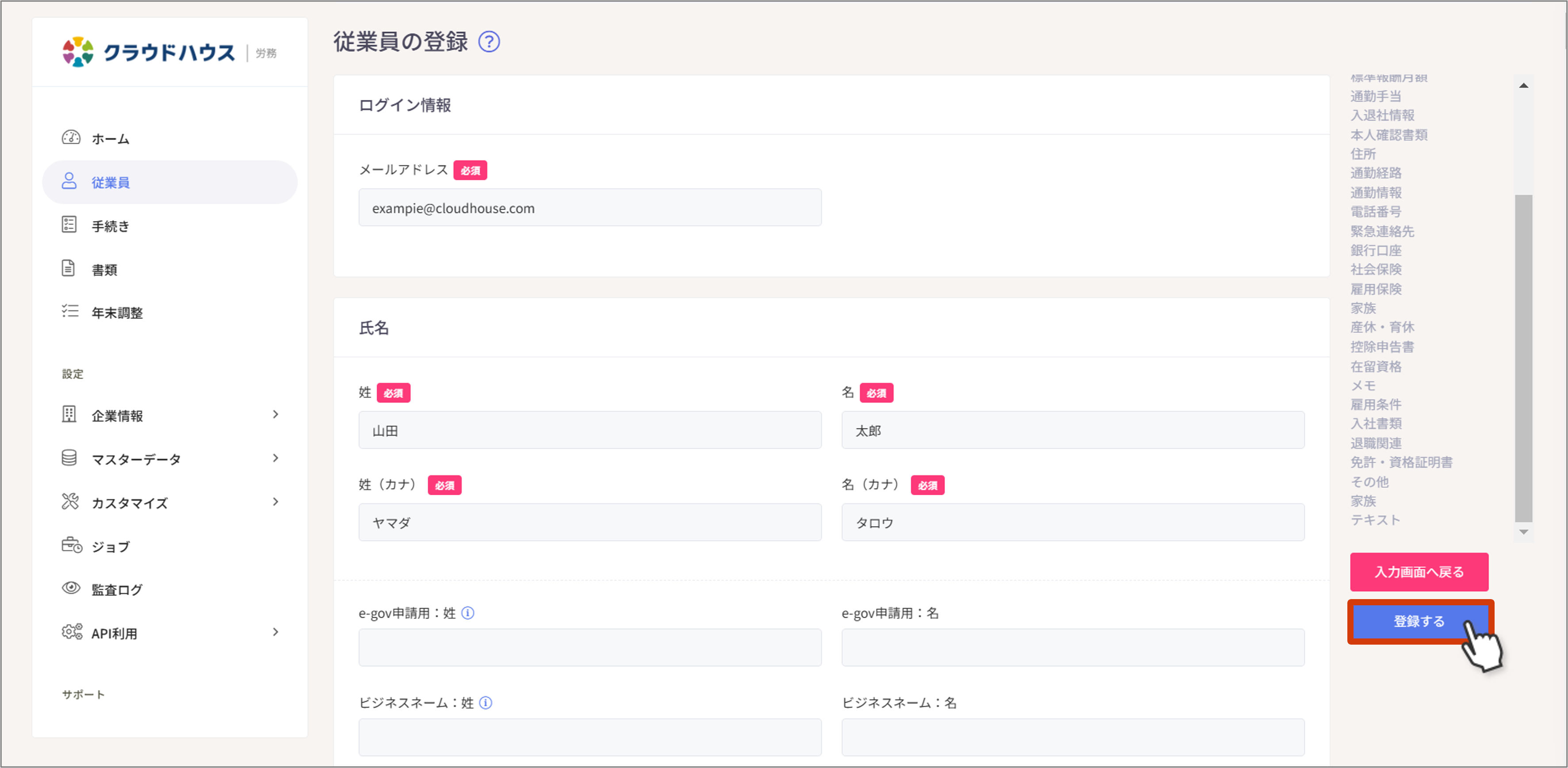Viewport: 1568px width, 768px height.
Task: Click the ジョブ briefcase clock icon
Action: pyautogui.click(x=72, y=545)
